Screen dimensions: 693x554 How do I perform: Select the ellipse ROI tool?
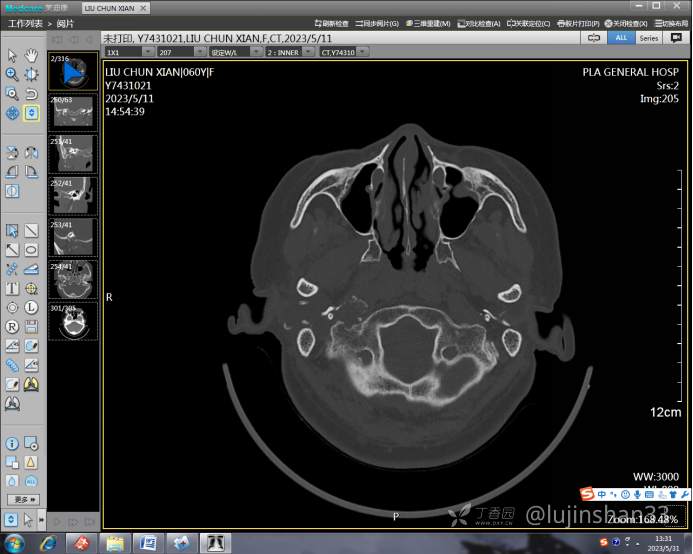(31, 250)
